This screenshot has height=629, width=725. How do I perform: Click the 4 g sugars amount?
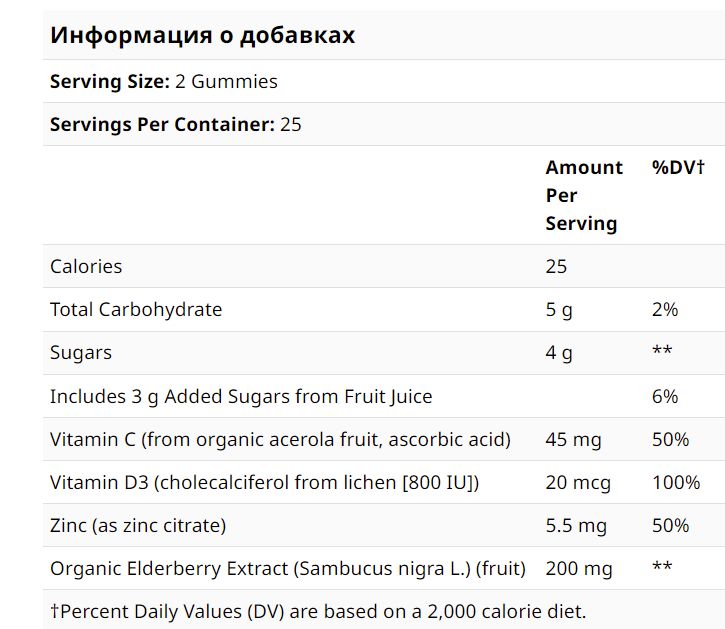(x=559, y=353)
